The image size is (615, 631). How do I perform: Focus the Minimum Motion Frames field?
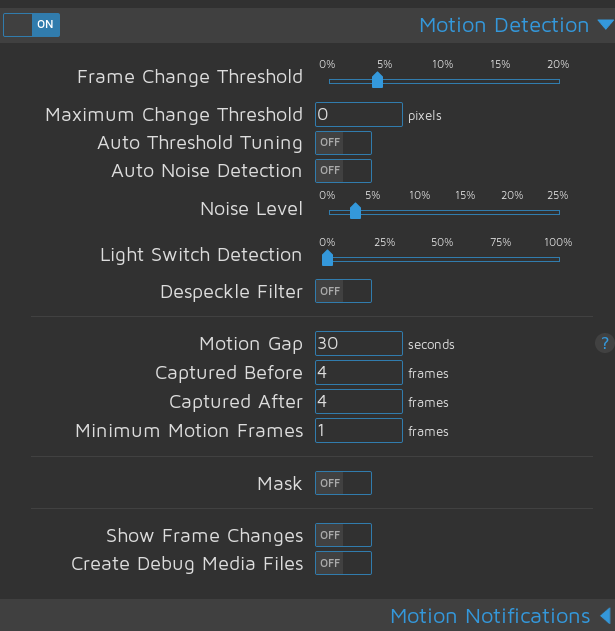(x=359, y=431)
